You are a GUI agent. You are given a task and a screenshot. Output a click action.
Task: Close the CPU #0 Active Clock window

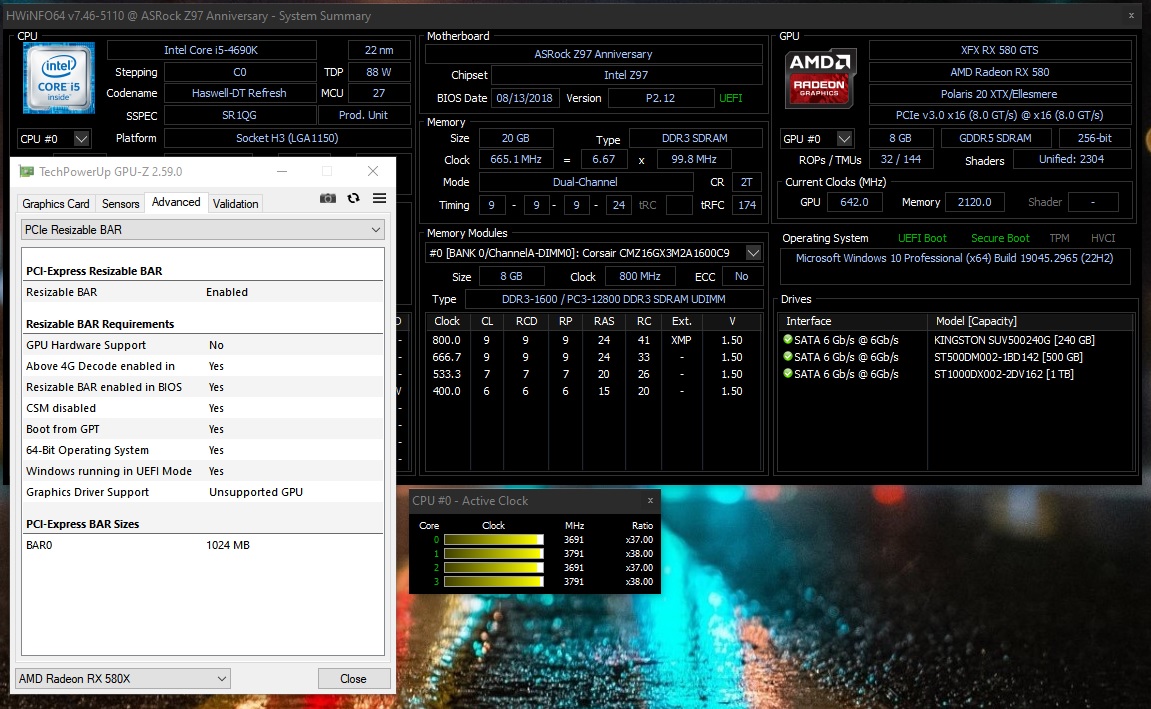650,501
